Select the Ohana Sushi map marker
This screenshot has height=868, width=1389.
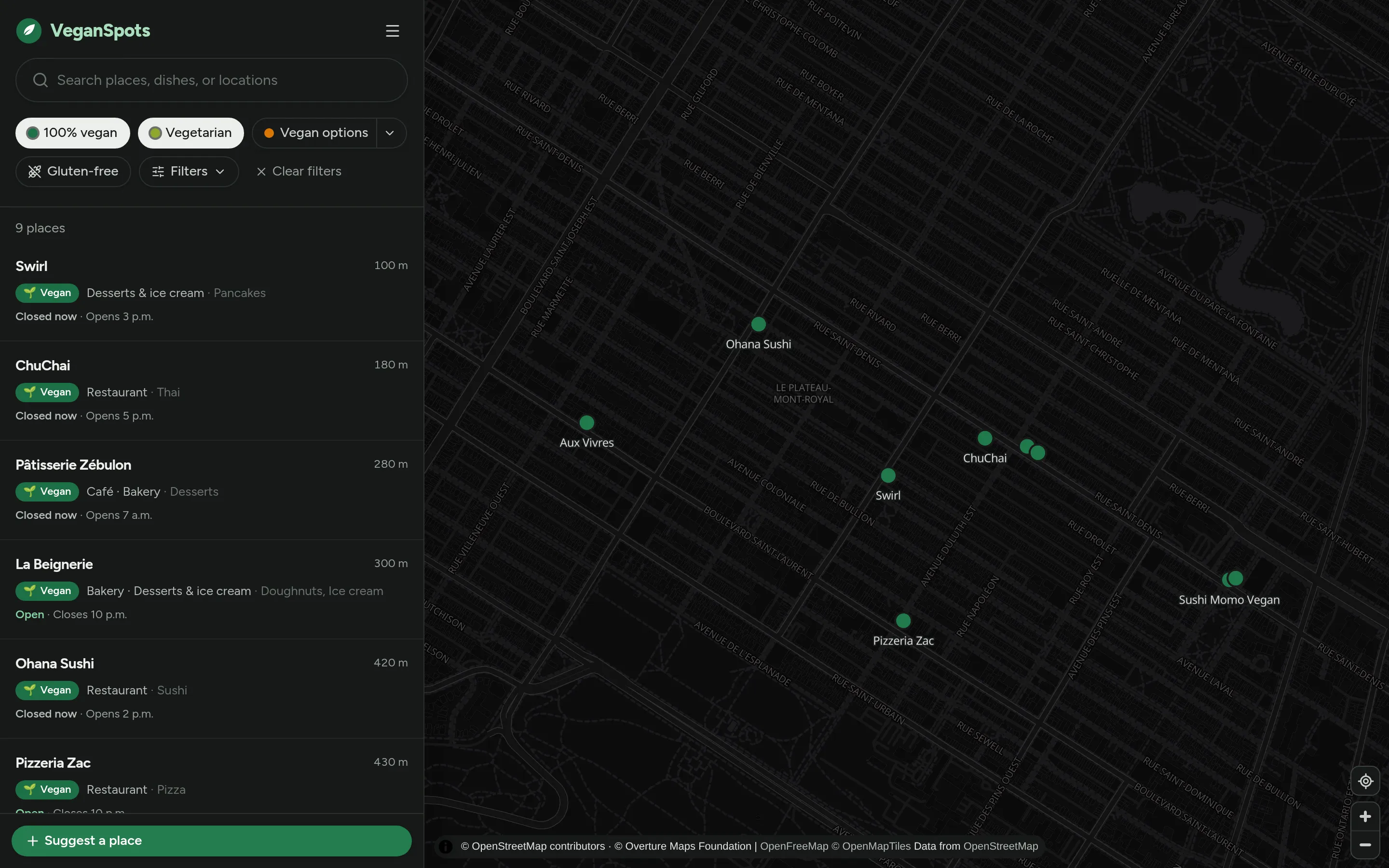point(758,325)
